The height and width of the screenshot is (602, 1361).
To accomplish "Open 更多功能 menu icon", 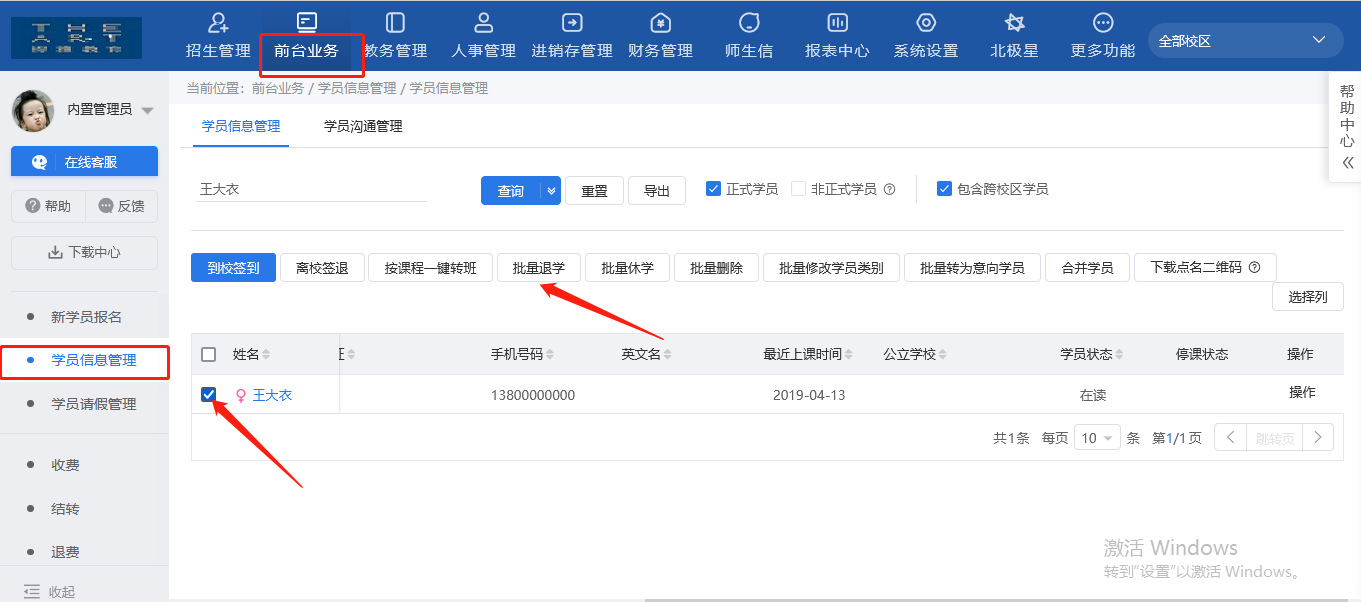I will [1103, 22].
